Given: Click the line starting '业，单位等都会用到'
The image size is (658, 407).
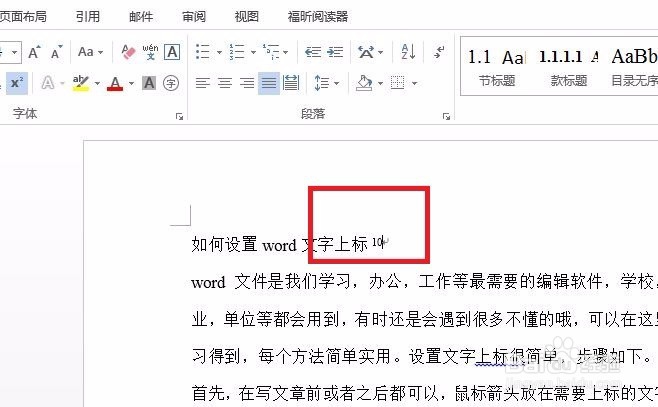Looking at the screenshot, I should (424, 319).
